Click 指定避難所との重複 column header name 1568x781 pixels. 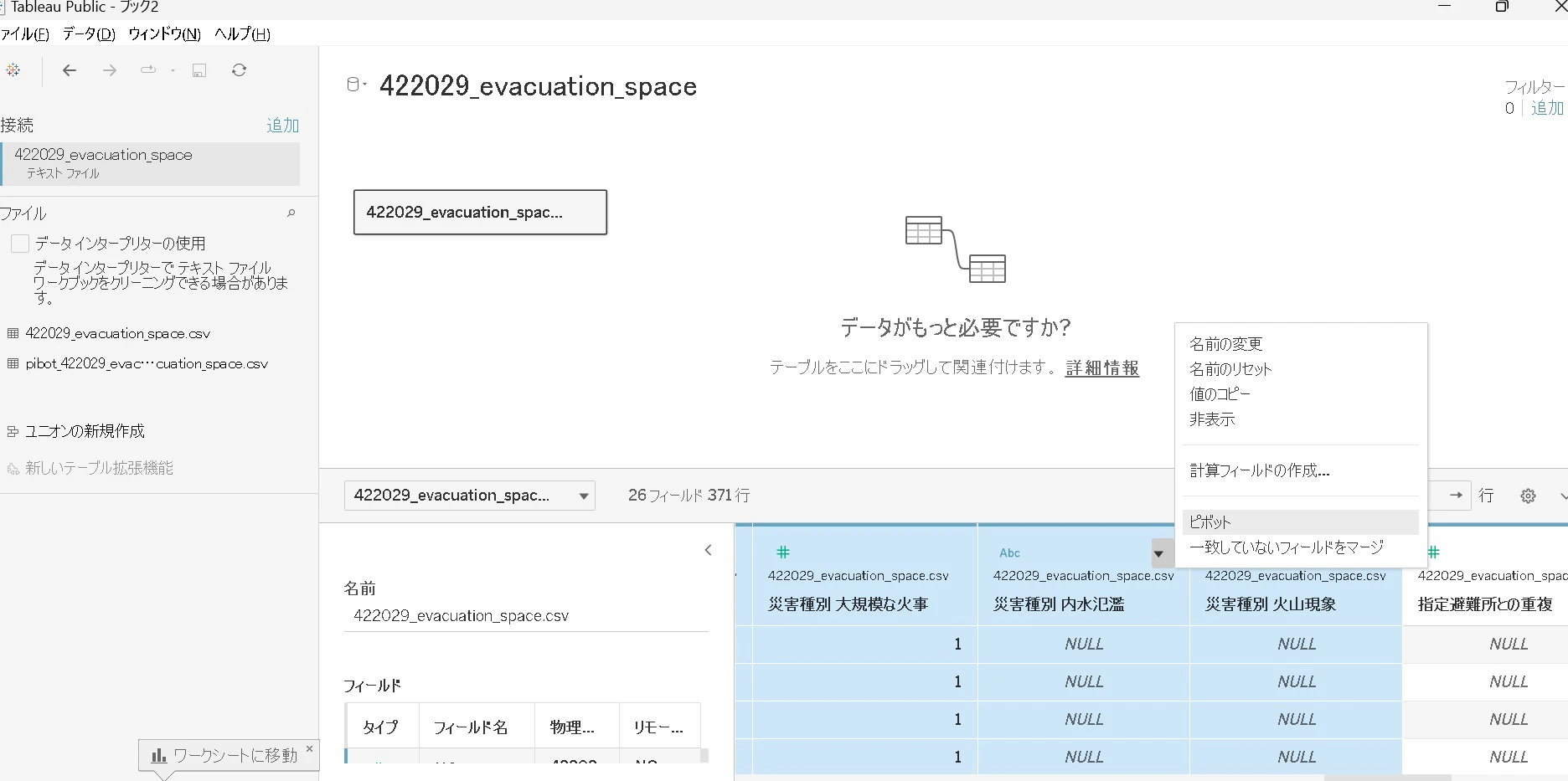(1485, 604)
